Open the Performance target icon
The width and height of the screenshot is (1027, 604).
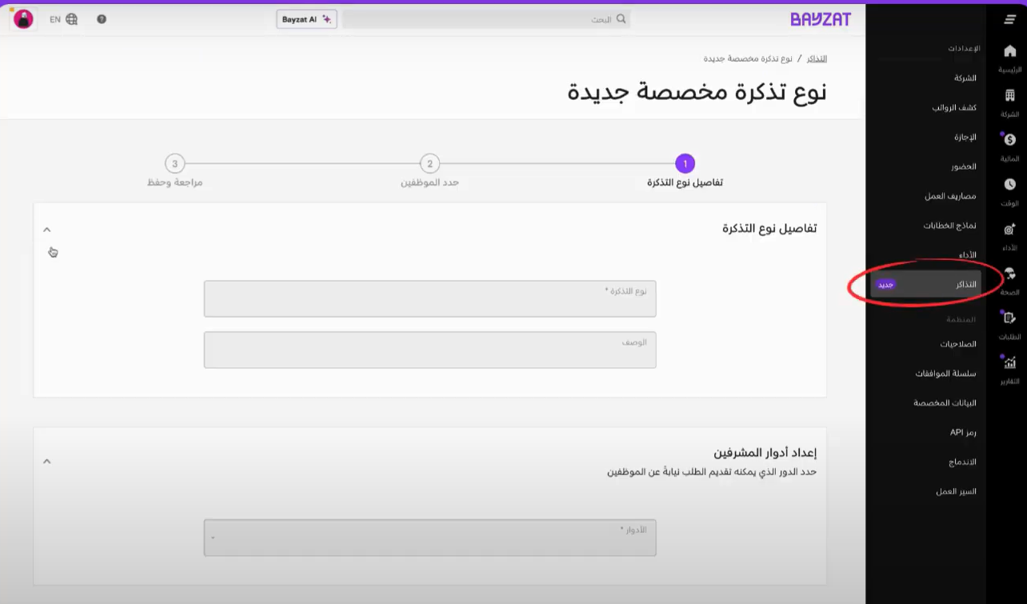[x=1009, y=230]
